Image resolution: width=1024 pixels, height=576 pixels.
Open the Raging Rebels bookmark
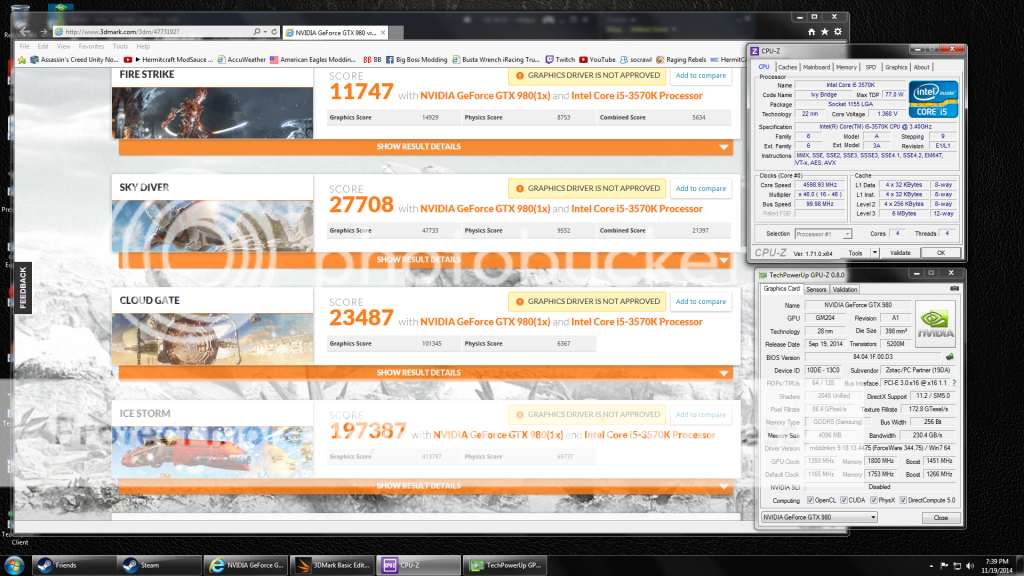[680, 59]
